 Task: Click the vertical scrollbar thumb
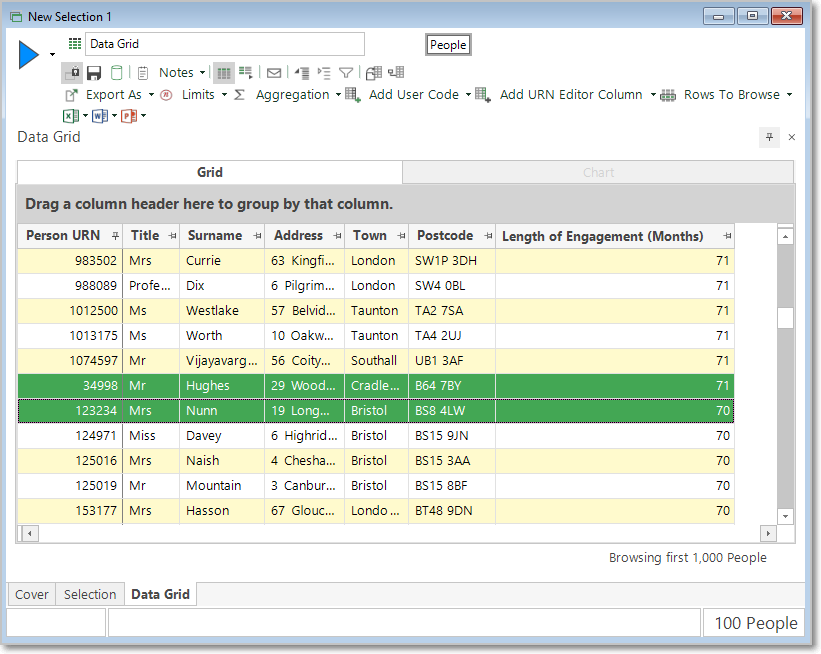click(785, 317)
